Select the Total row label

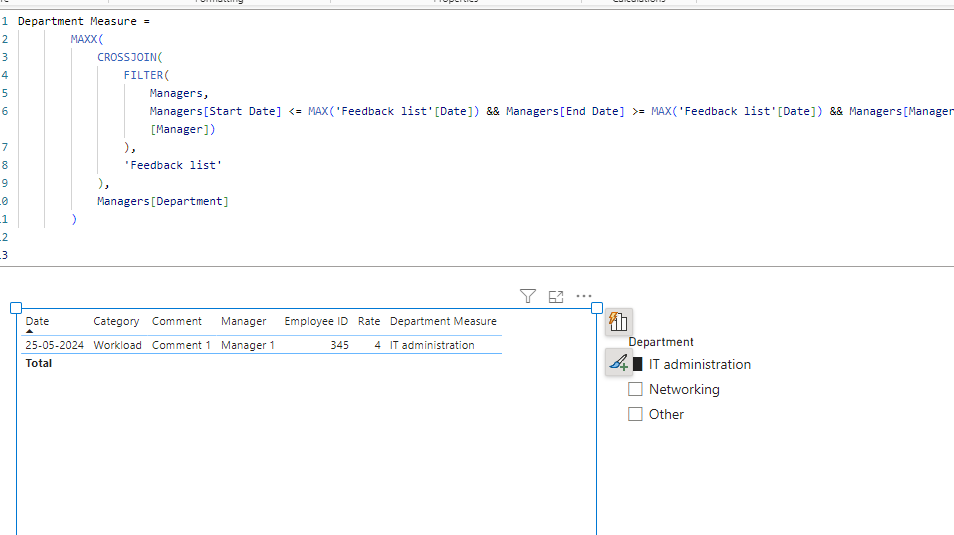coord(38,363)
